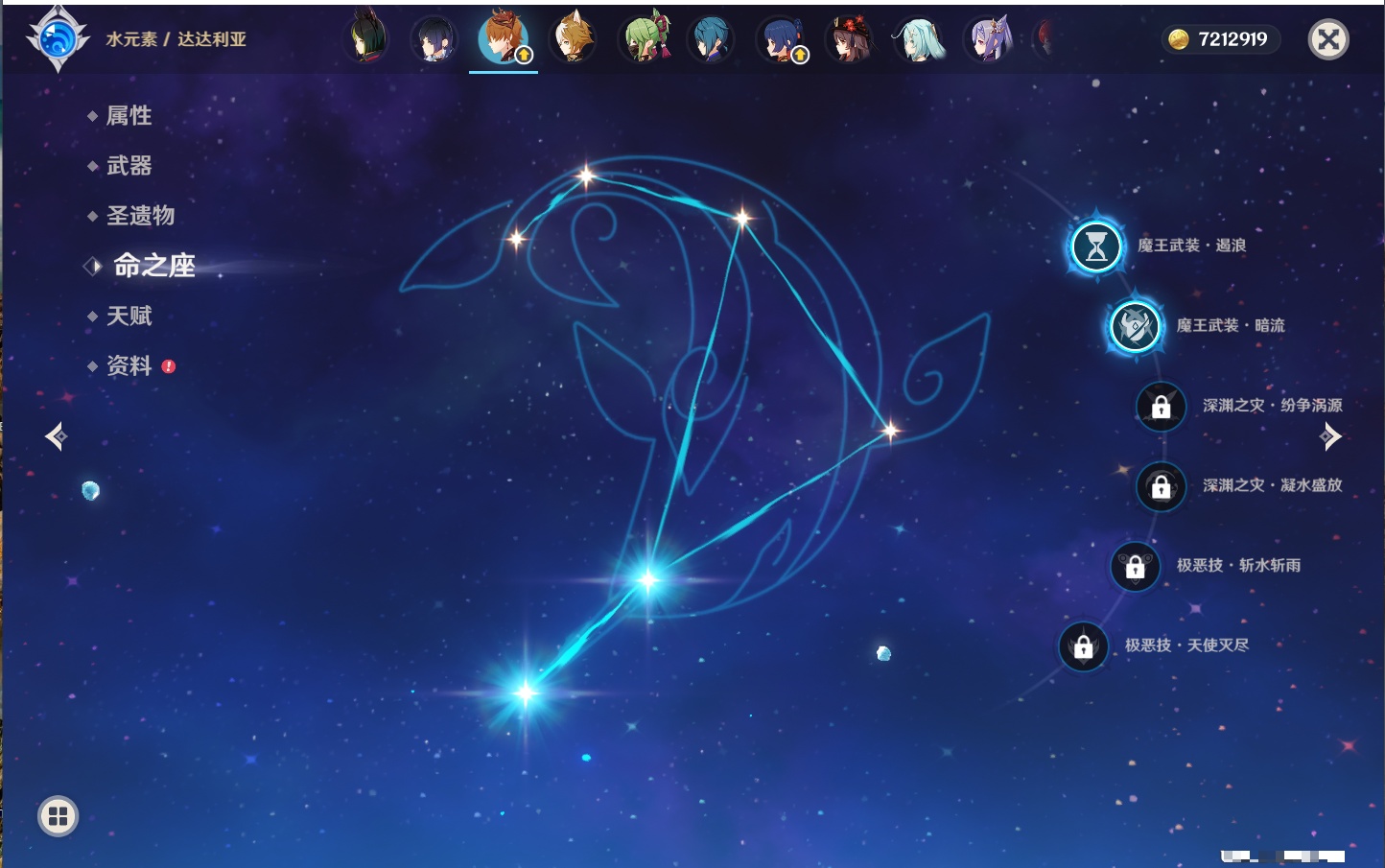
Task: Click the text 深渊之灾 · 纷争涡源
Action: (1273, 406)
